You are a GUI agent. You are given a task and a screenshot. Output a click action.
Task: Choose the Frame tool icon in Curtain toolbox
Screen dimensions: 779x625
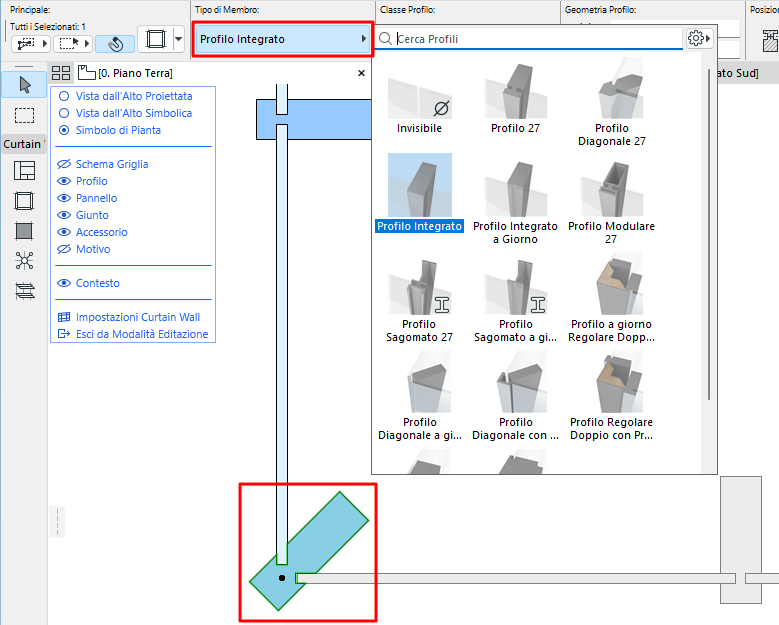pyautogui.click(x=24, y=201)
